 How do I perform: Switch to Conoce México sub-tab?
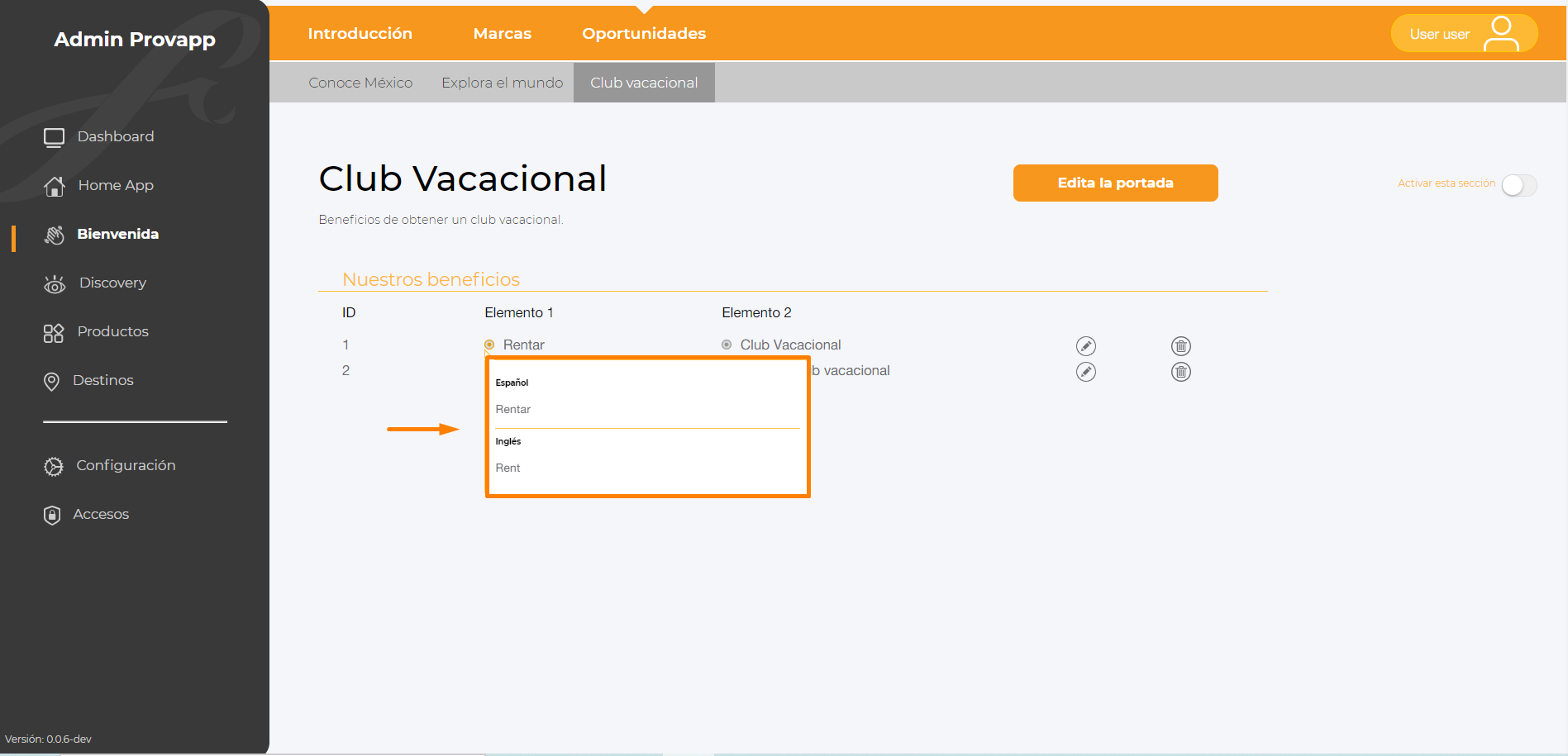click(360, 83)
